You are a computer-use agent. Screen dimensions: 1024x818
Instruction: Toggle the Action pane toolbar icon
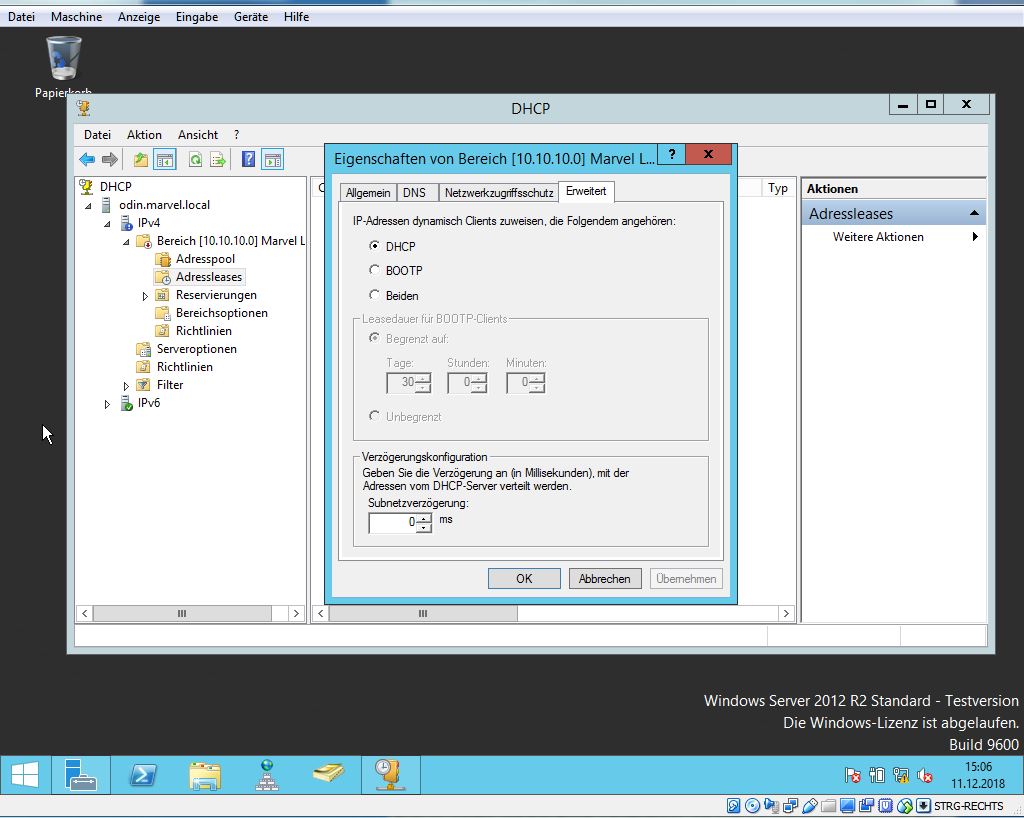[x=272, y=159]
